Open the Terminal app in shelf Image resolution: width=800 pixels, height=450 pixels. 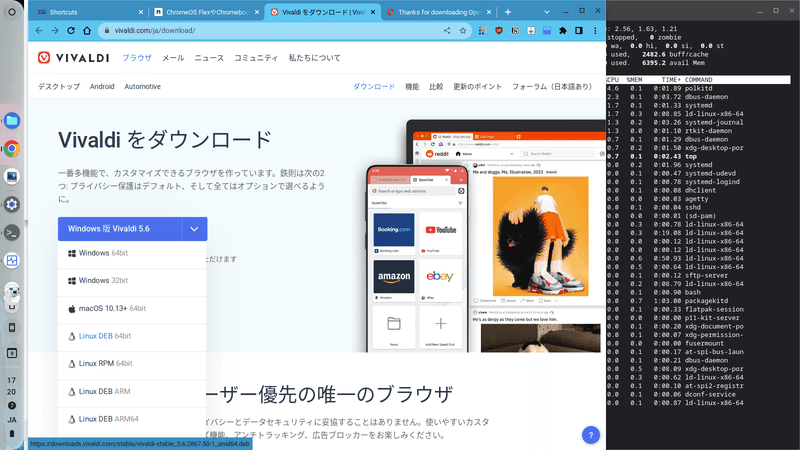[12, 233]
